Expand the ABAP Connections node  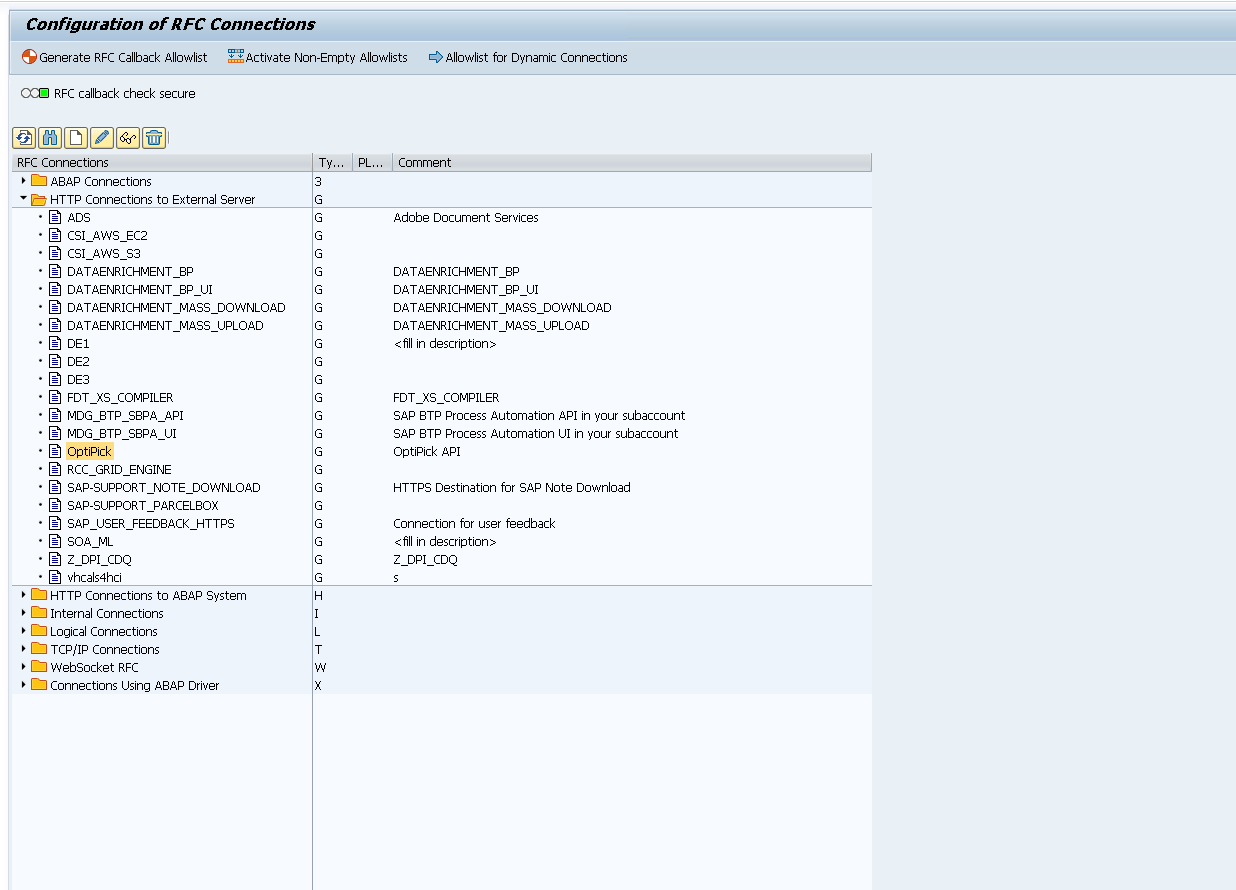pyautogui.click(x=23, y=181)
